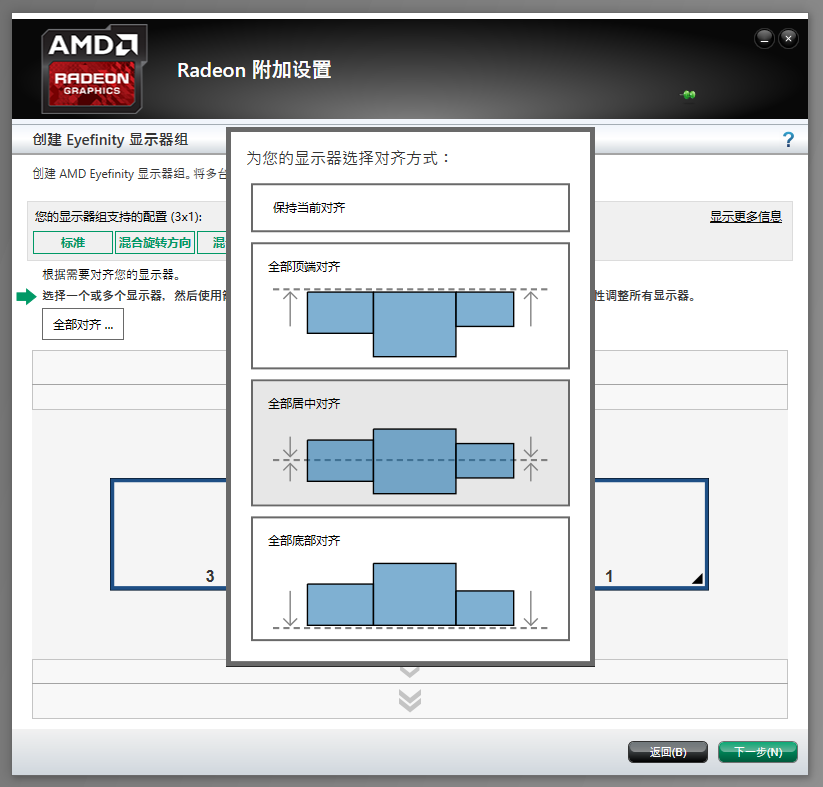Open help with the question mark icon

(x=788, y=140)
